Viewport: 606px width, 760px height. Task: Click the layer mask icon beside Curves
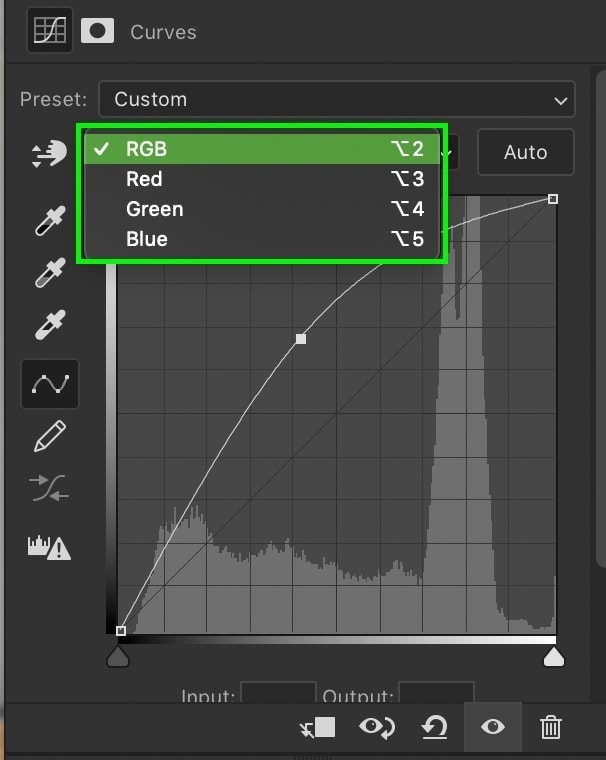[x=97, y=31]
